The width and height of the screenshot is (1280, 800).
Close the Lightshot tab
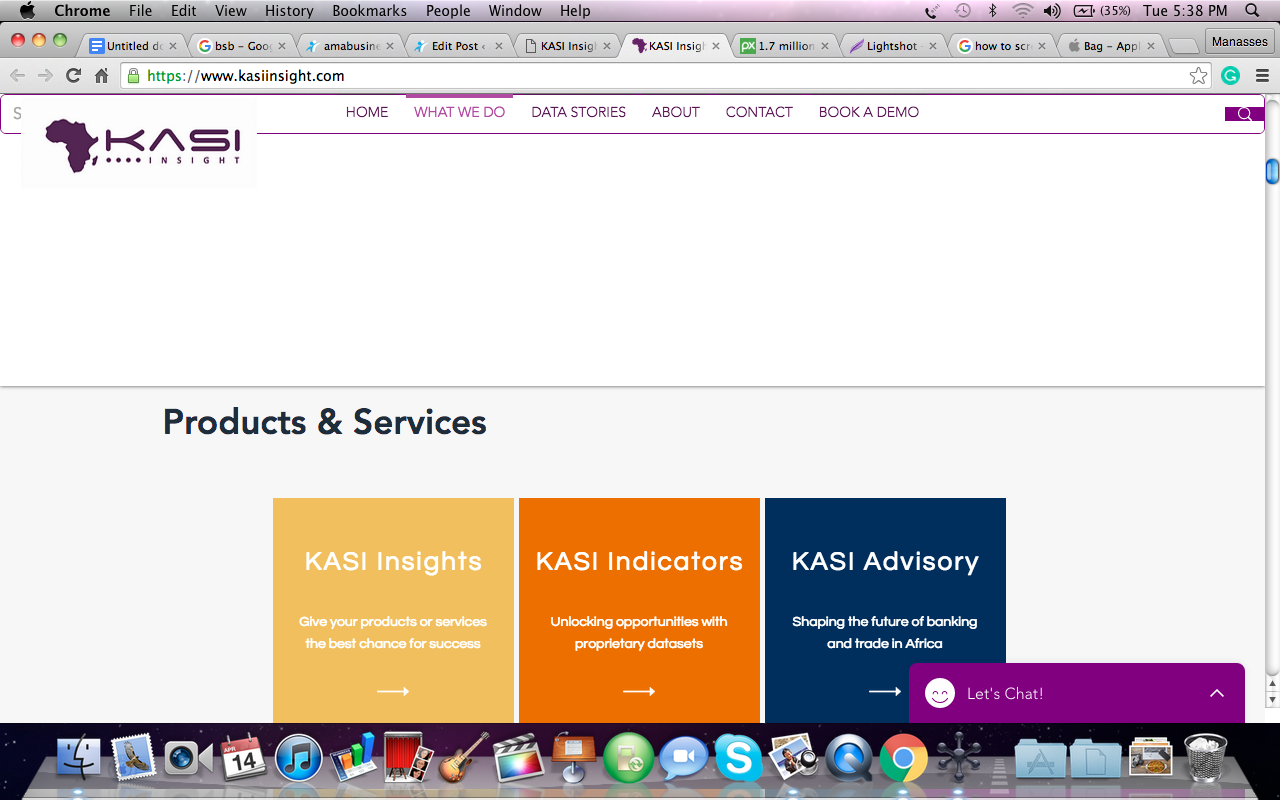(x=933, y=46)
